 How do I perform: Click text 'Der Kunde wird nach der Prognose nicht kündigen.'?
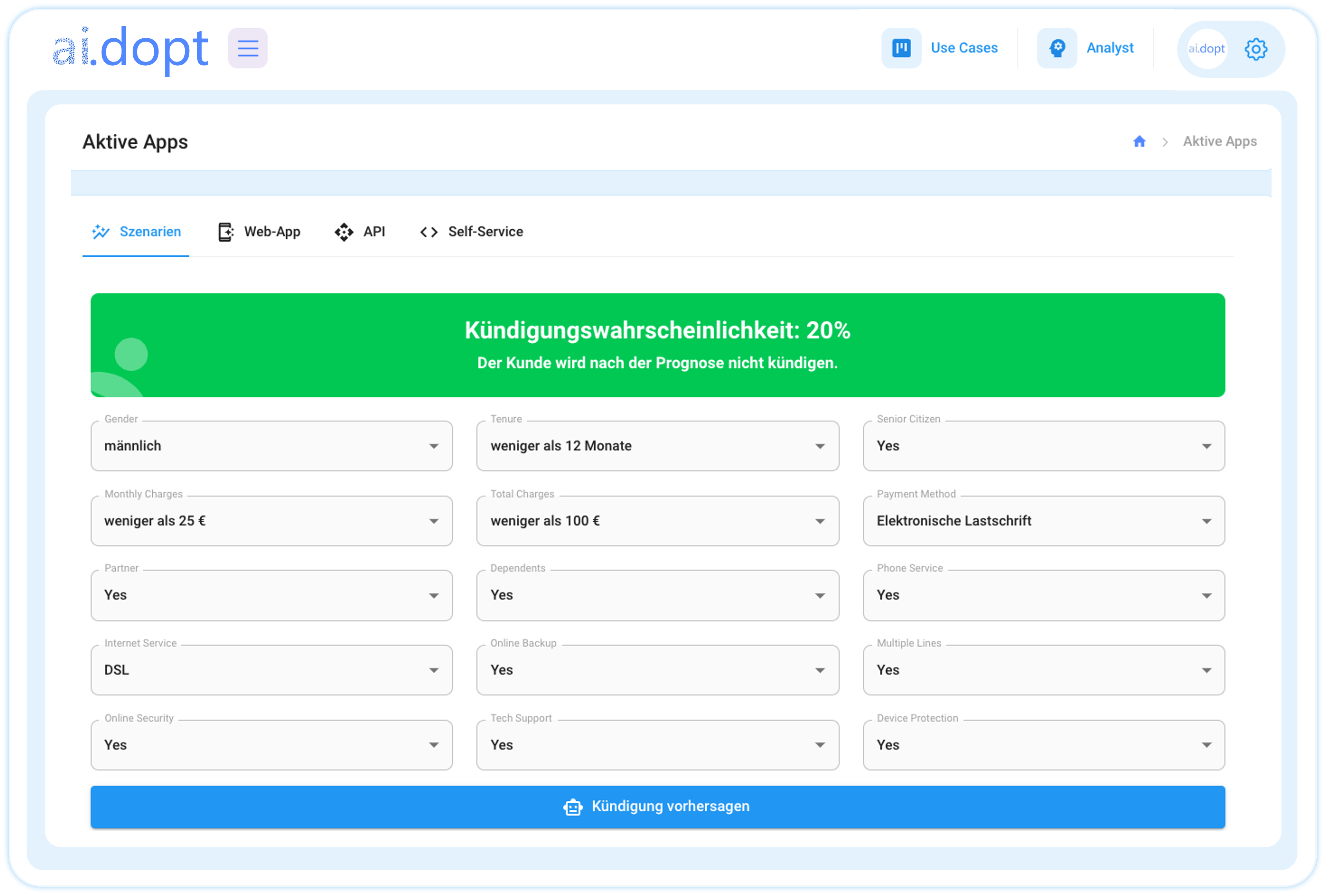pyautogui.click(x=657, y=363)
